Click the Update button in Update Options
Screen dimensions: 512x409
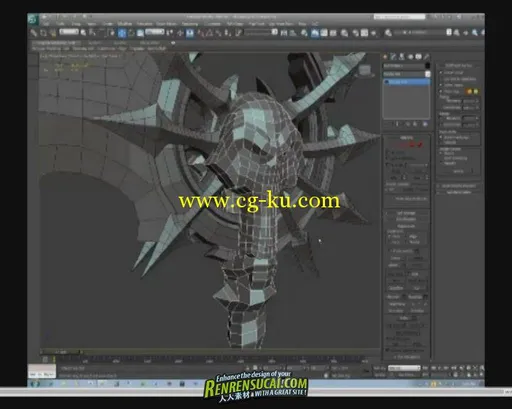pyautogui.click(x=459, y=171)
